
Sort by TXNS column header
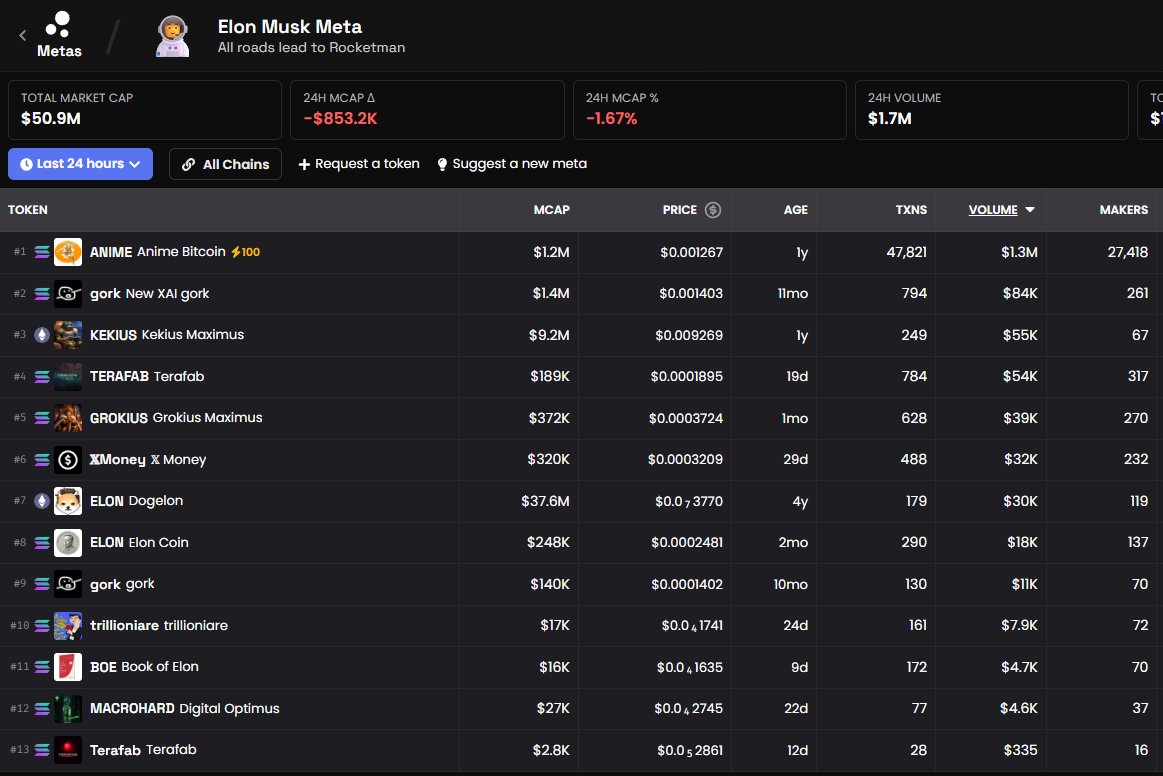tap(911, 210)
